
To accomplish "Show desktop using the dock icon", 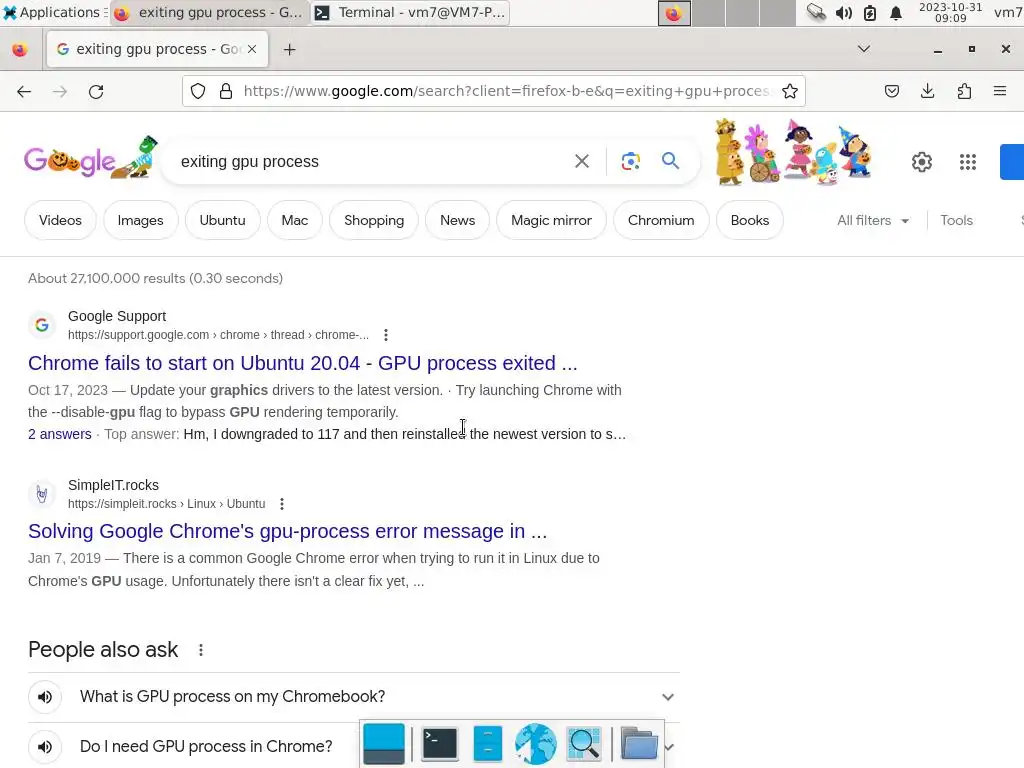I will pyautogui.click(x=383, y=744).
